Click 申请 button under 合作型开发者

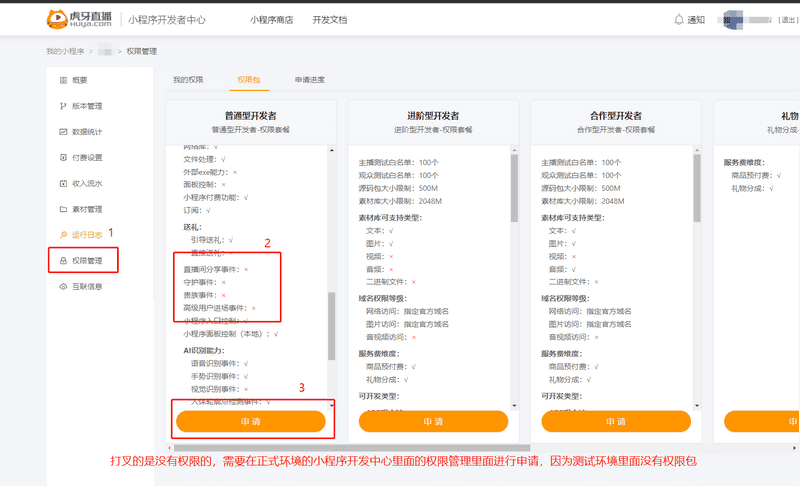pos(616,422)
